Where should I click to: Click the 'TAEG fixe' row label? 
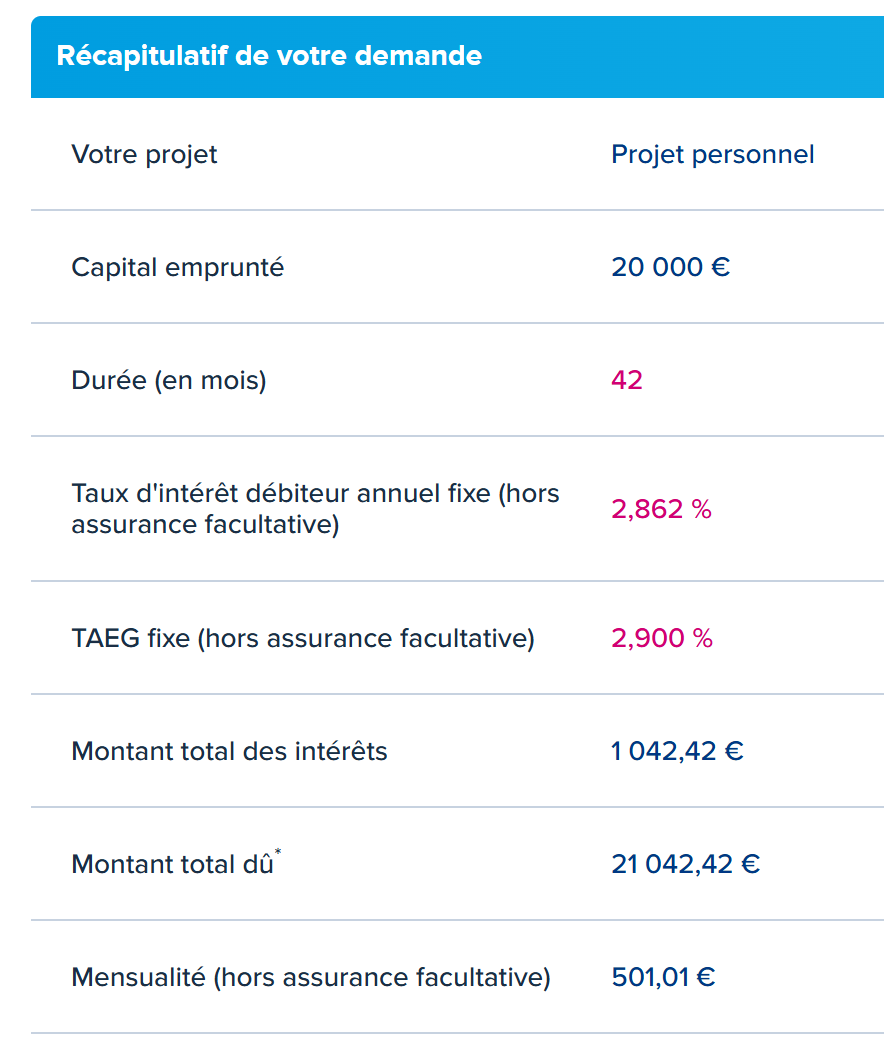302,638
